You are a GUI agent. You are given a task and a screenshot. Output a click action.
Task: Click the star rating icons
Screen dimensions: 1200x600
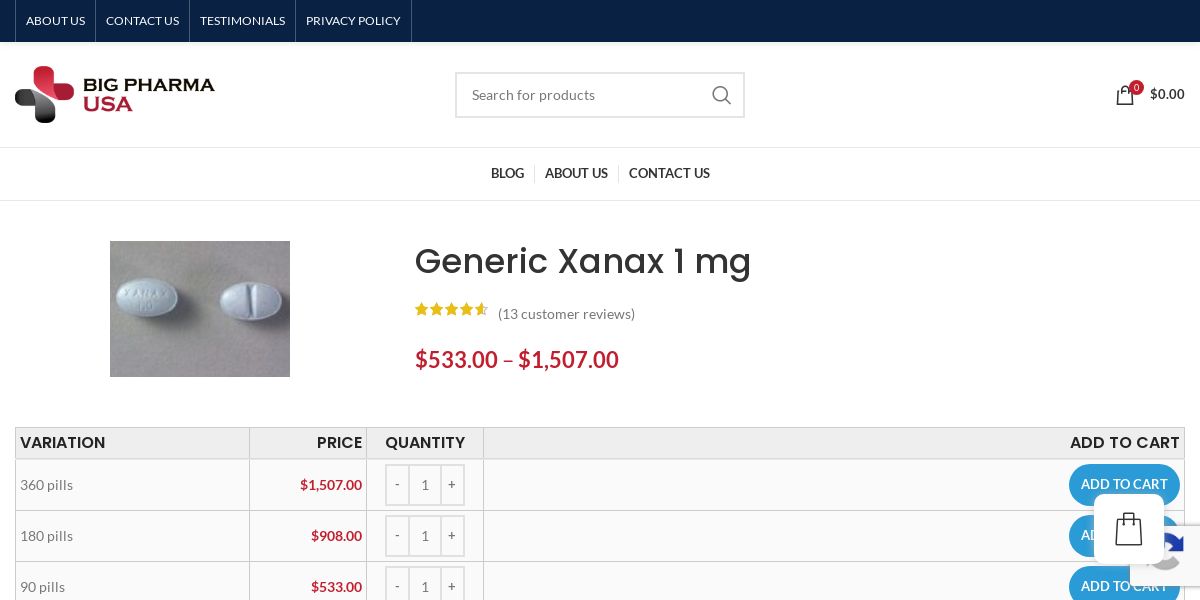(x=451, y=310)
